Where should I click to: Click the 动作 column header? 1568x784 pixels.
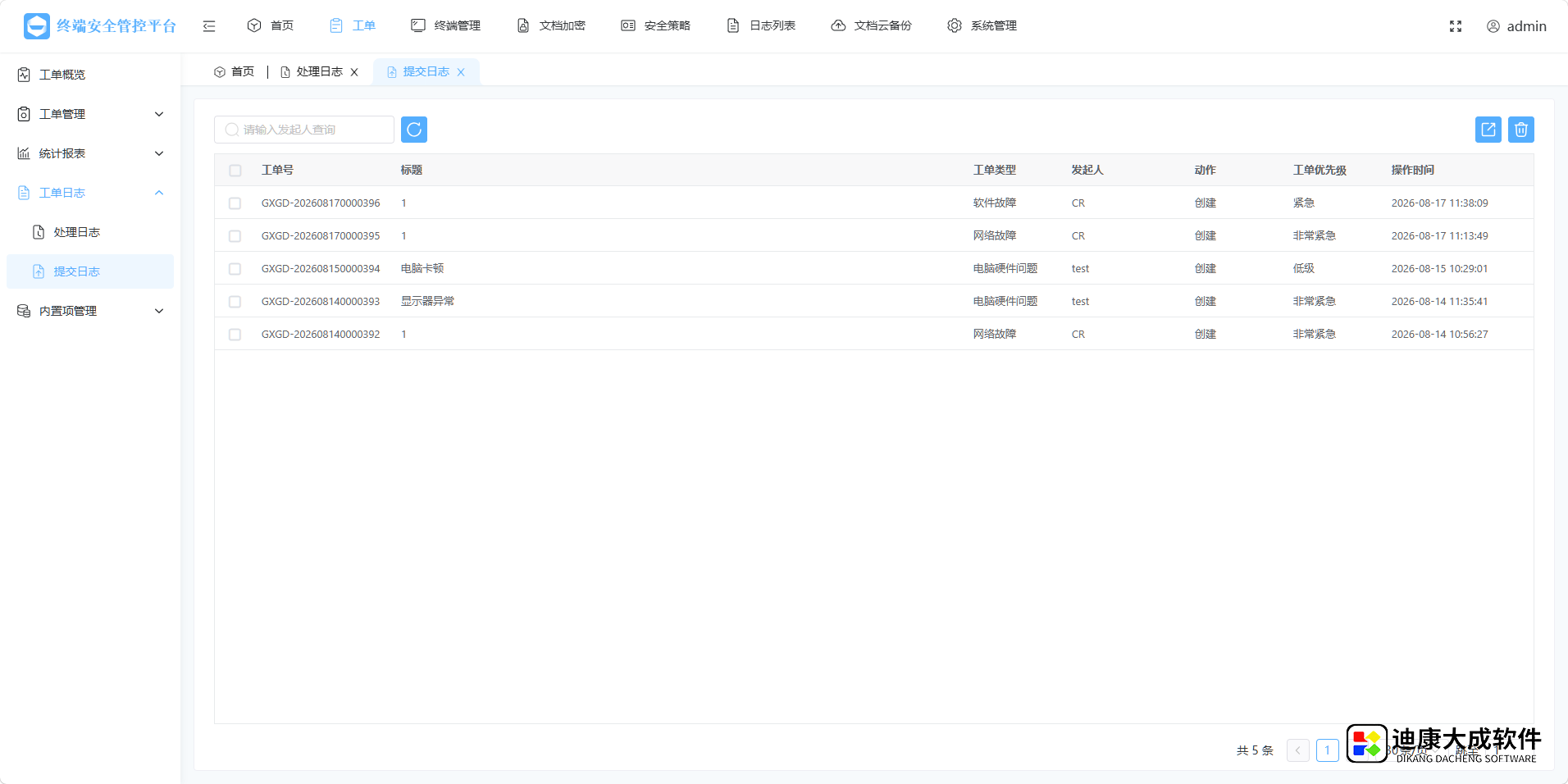click(1206, 170)
